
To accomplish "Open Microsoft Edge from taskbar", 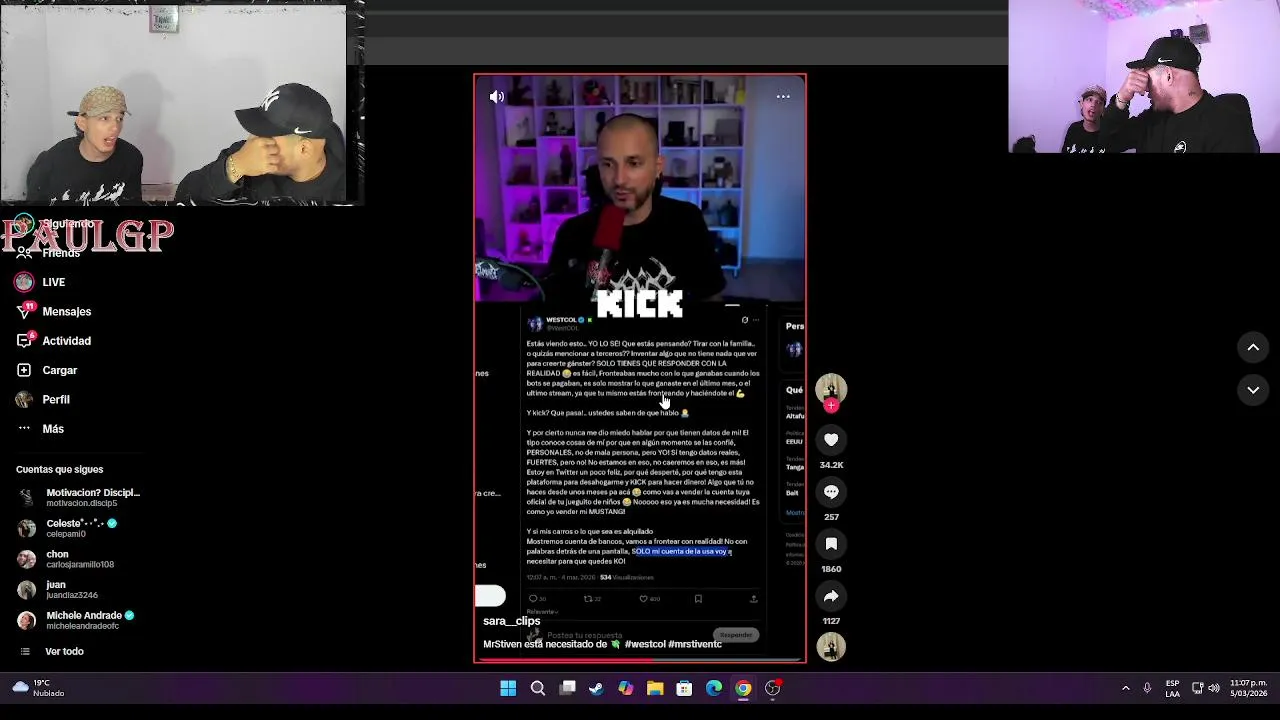I will (x=714, y=688).
